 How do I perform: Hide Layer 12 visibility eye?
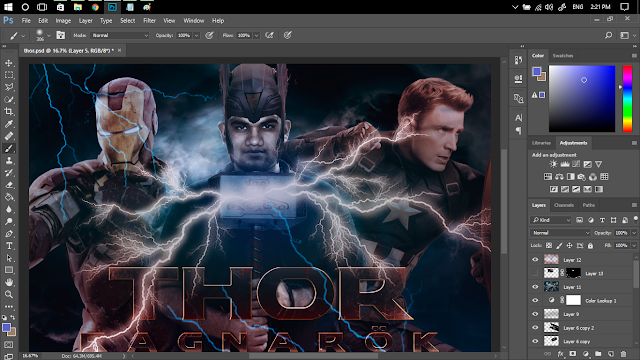coord(535,260)
